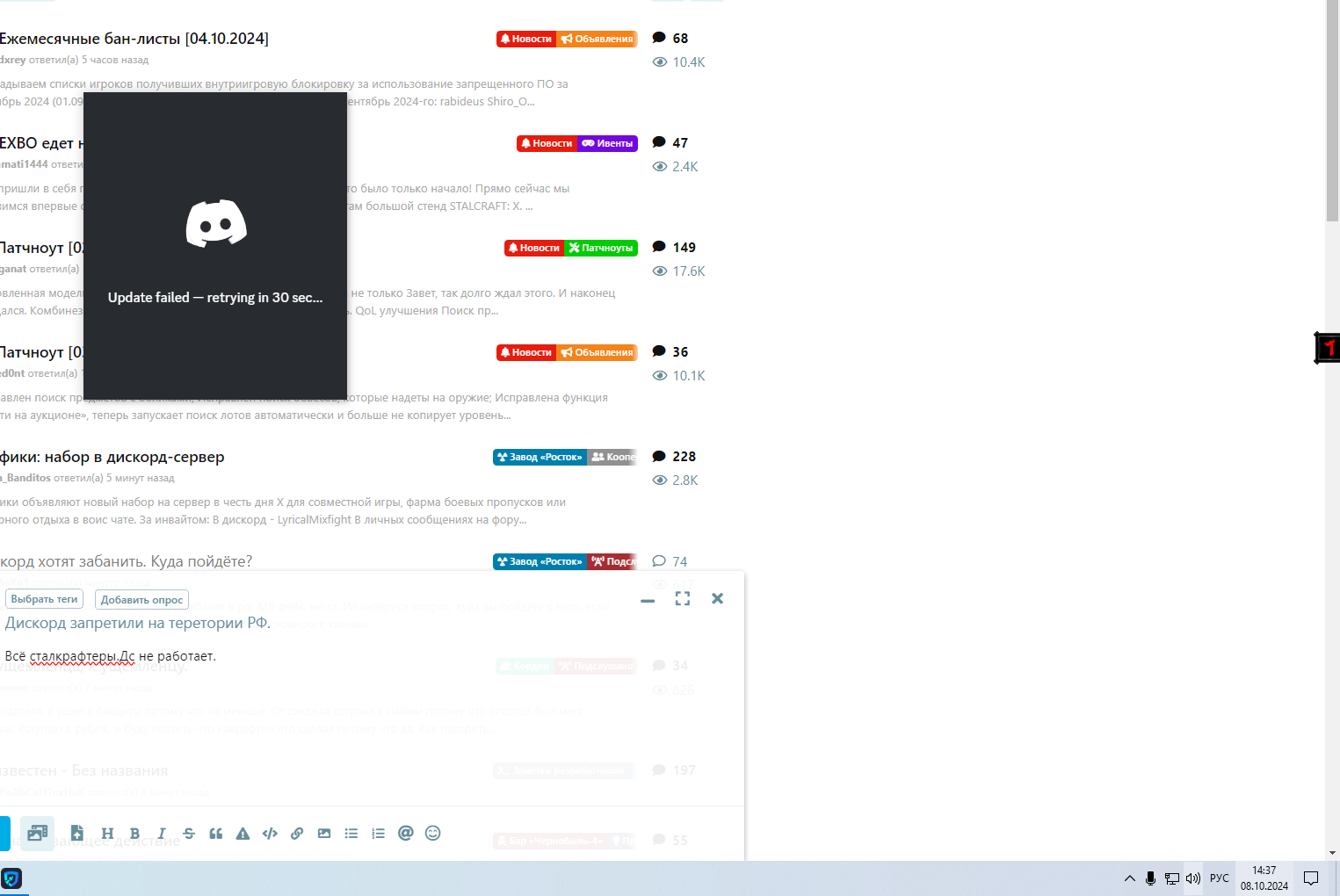Select 'Объявления' tag on the 36-reply topic
The width and height of the screenshot is (1340, 896).
598,352
